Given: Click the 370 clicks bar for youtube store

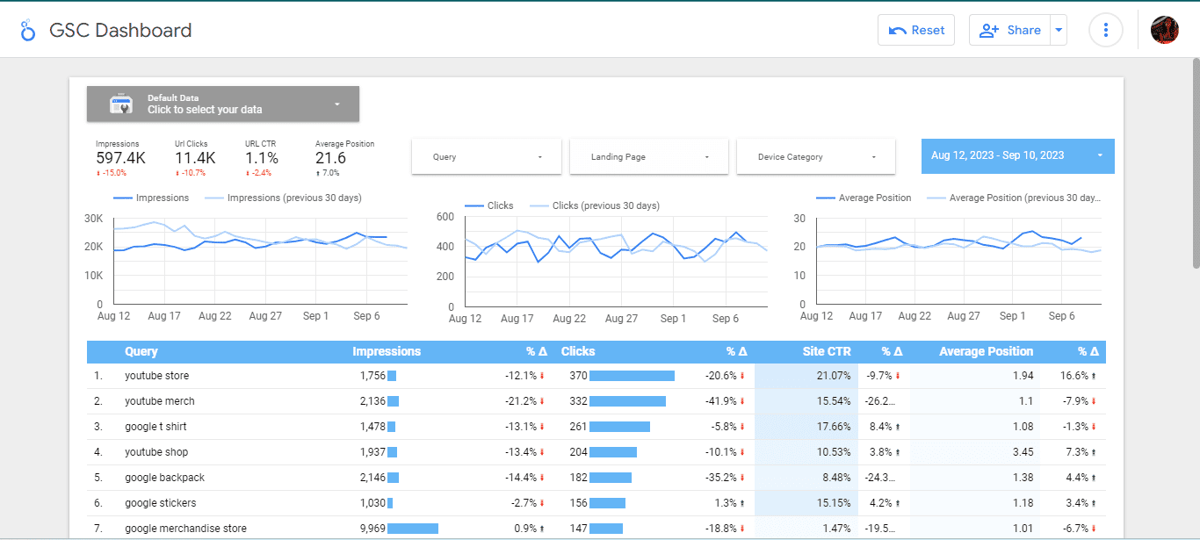Looking at the screenshot, I should click(x=631, y=376).
